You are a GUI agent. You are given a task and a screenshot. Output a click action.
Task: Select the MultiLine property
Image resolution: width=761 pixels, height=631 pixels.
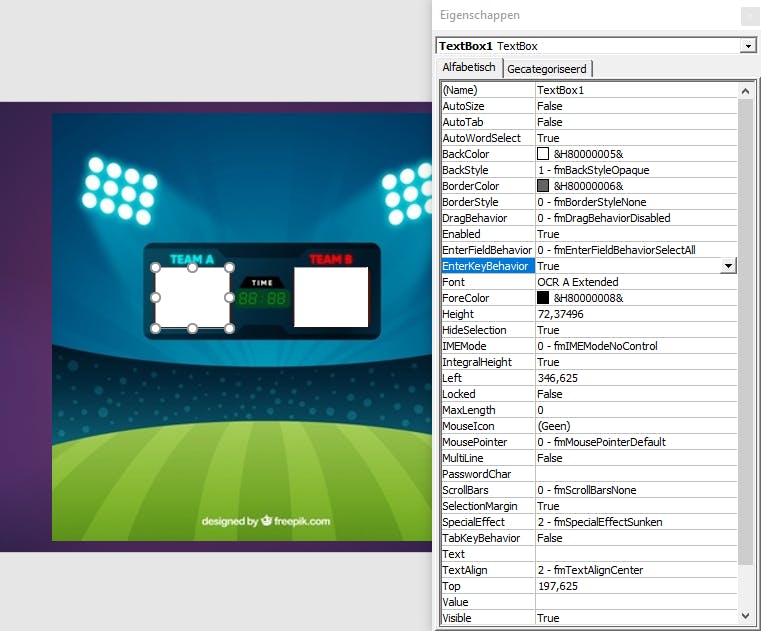[x=488, y=459]
